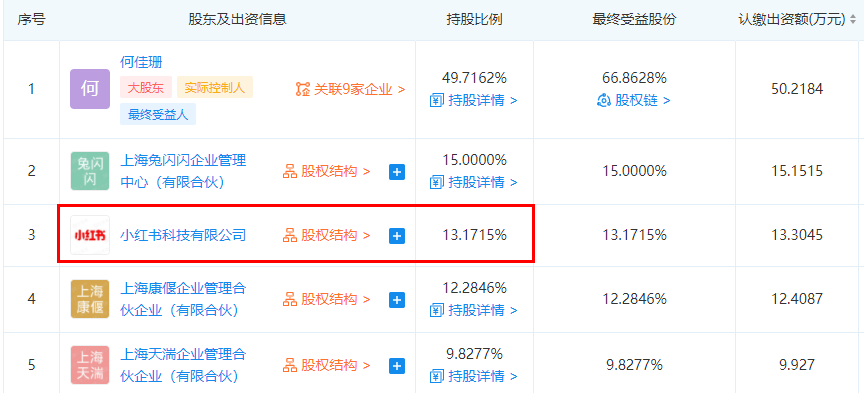The image size is (864, 393).
Task: Click the 13.1715% 持股比例 cell for 小红书
Action: coord(474,235)
